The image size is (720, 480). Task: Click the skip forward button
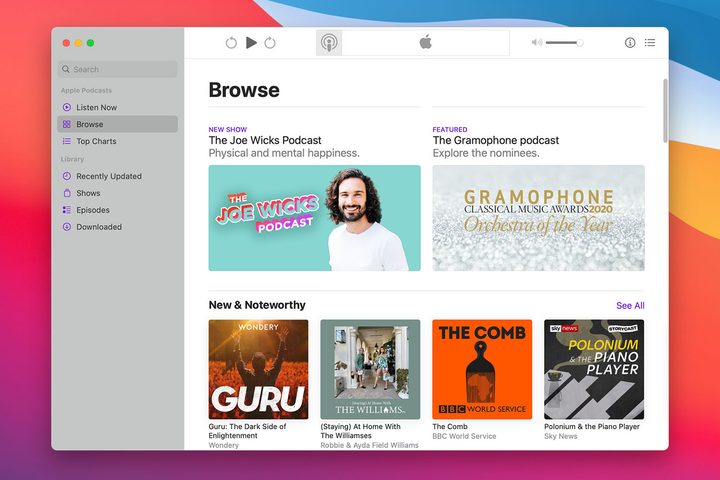point(270,43)
